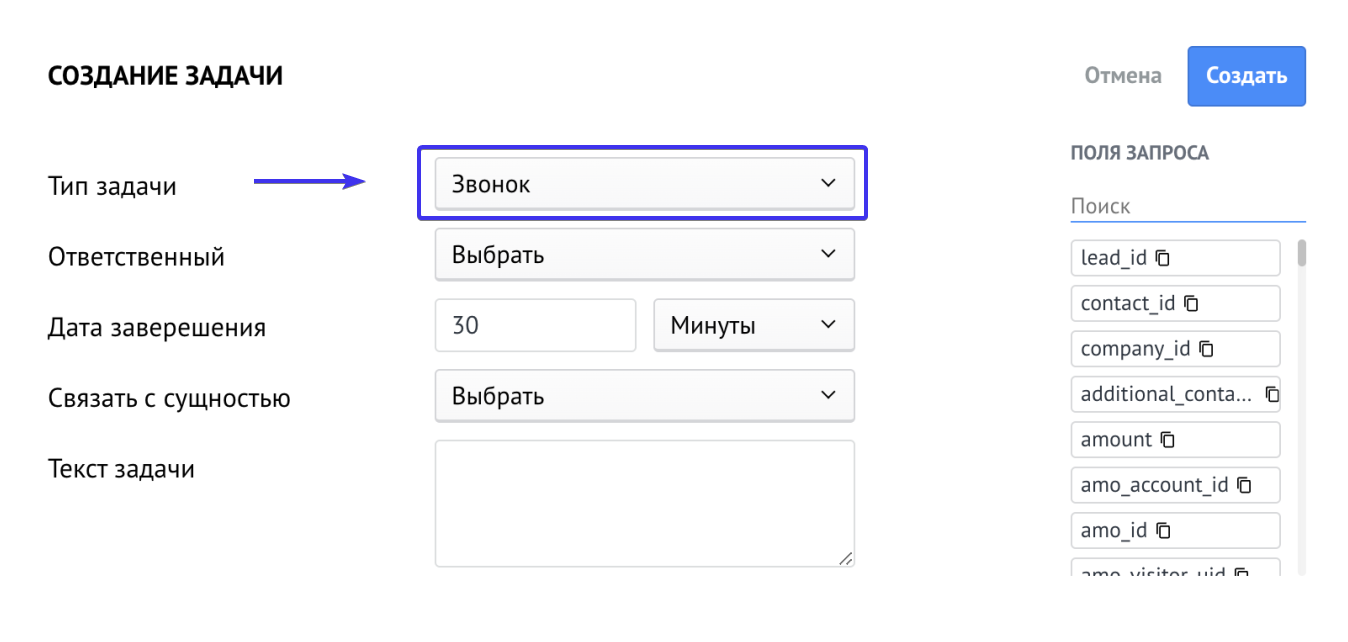
Task: Copy the amo_visitor_uid field icon
Action: [1242, 574]
